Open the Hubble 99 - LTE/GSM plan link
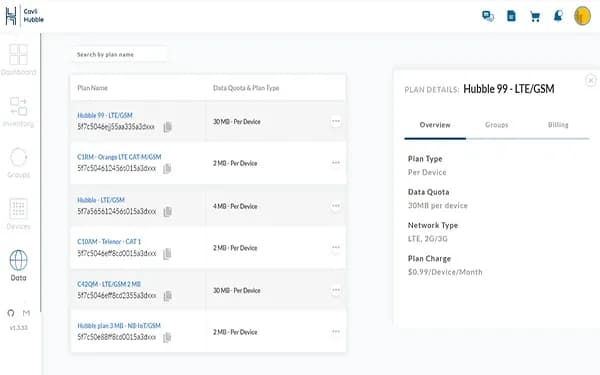The height and width of the screenshot is (375, 600). point(105,115)
